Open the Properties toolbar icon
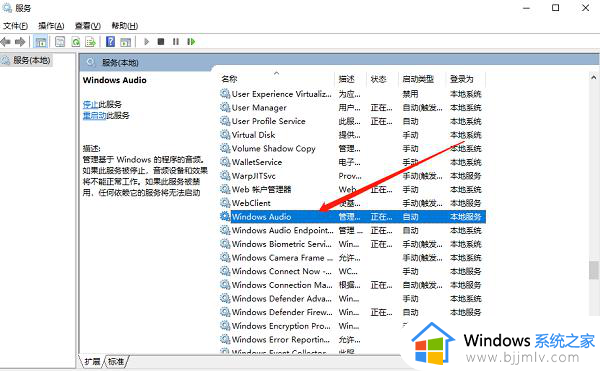The height and width of the screenshot is (371, 600). (60, 42)
